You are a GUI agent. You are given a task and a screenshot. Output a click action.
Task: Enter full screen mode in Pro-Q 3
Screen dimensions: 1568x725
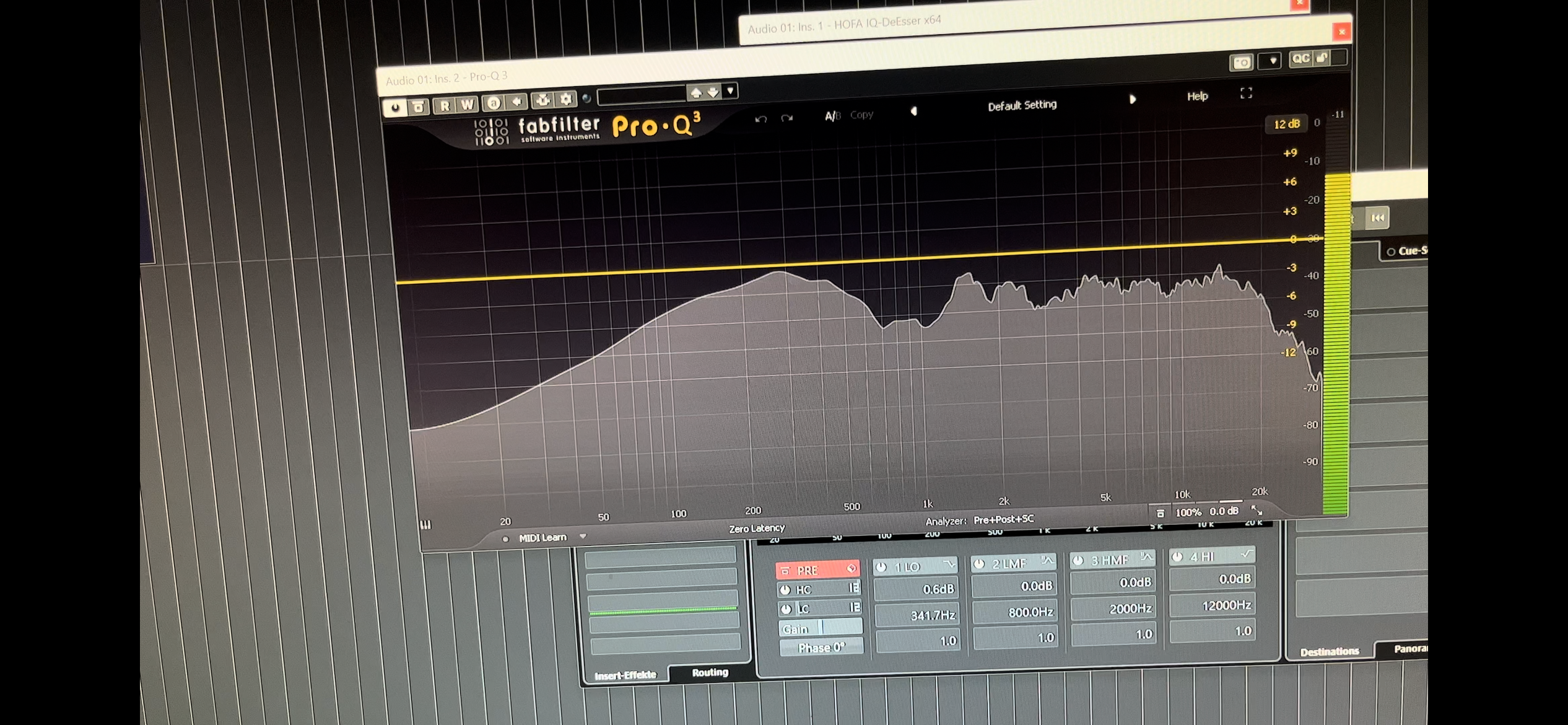click(1246, 93)
